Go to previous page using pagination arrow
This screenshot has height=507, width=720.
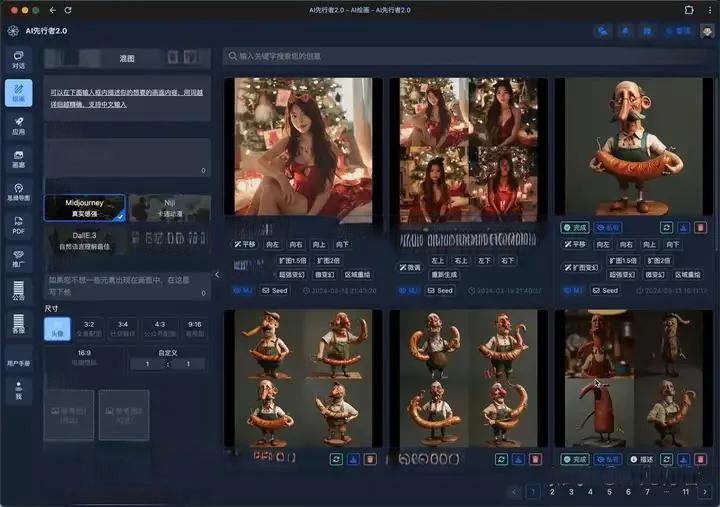(x=515, y=492)
